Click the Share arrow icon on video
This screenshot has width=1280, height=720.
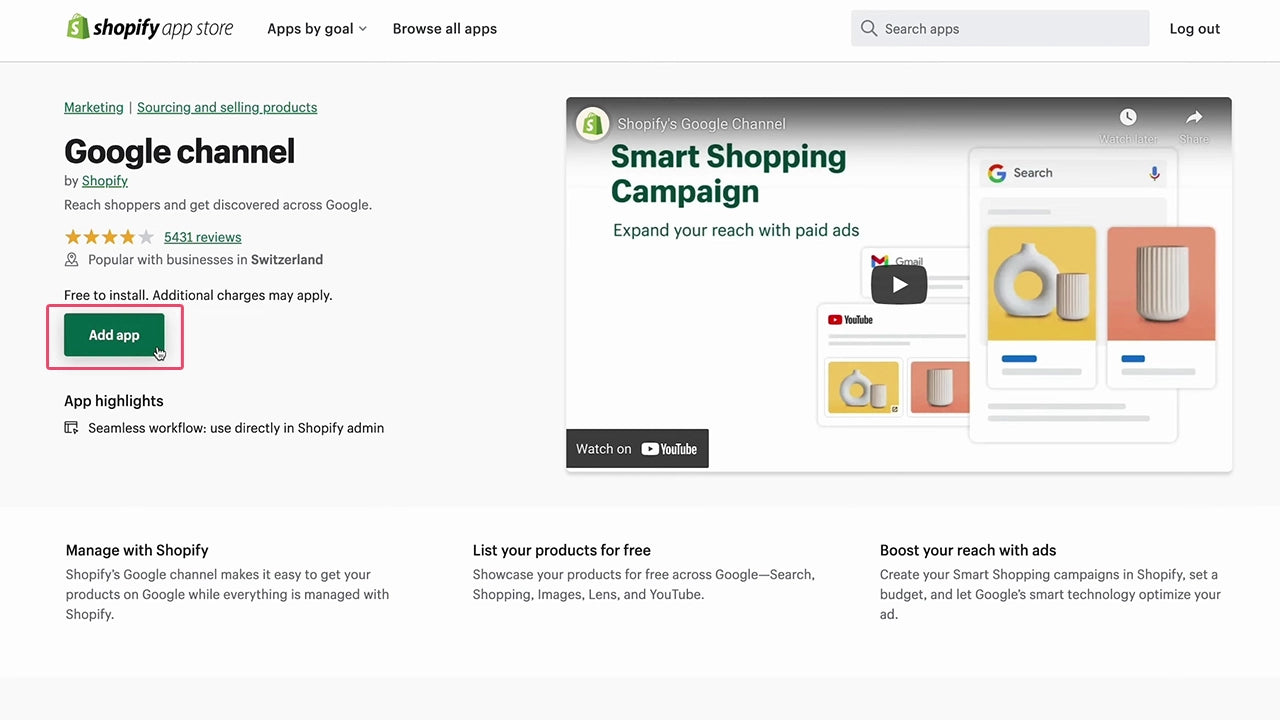pyautogui.click(x=1194, y=118)
